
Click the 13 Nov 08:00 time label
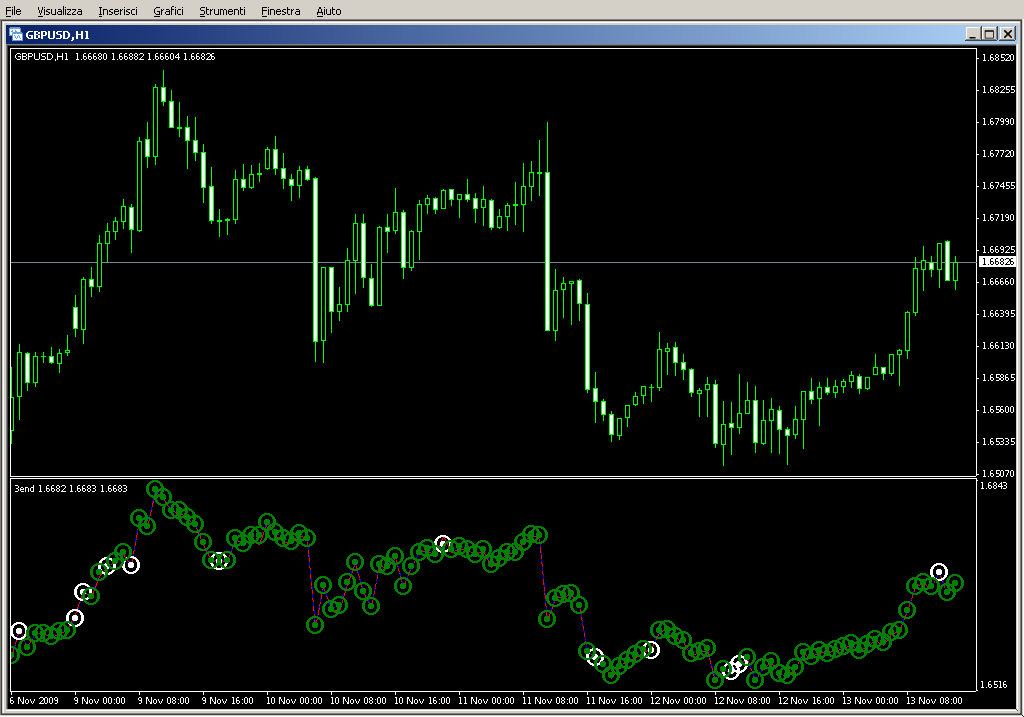pos(934,701)
